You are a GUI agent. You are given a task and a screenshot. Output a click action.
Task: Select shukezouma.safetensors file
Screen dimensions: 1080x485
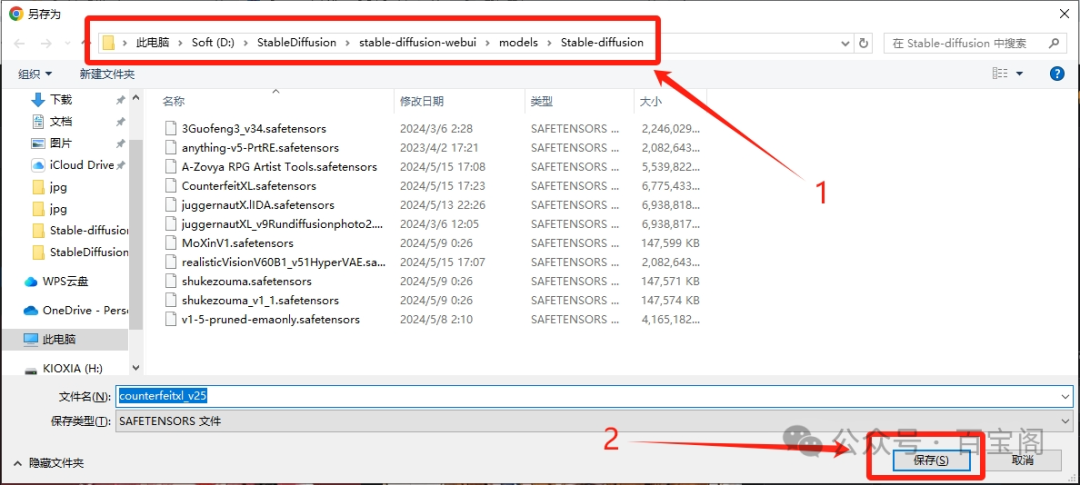(x=247, y=281)
